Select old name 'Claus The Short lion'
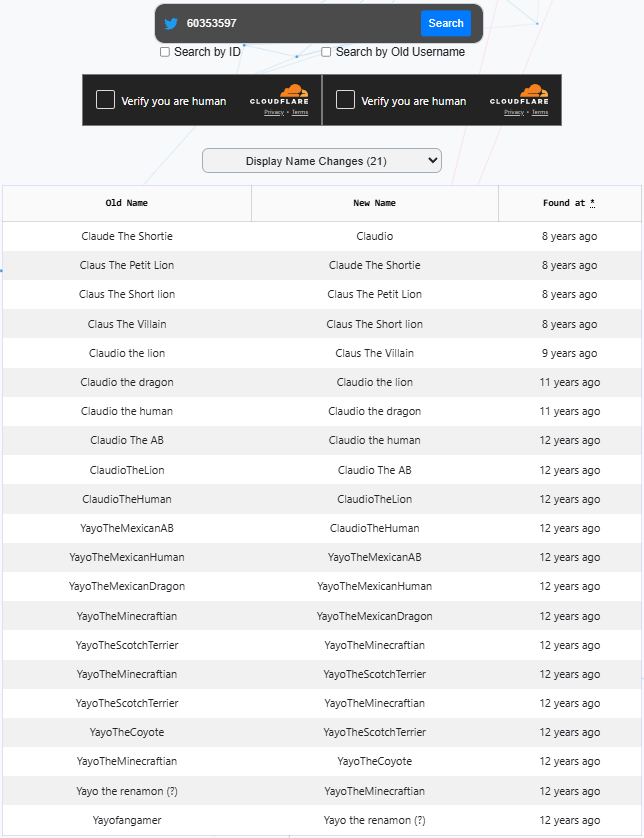 [127, 294]
